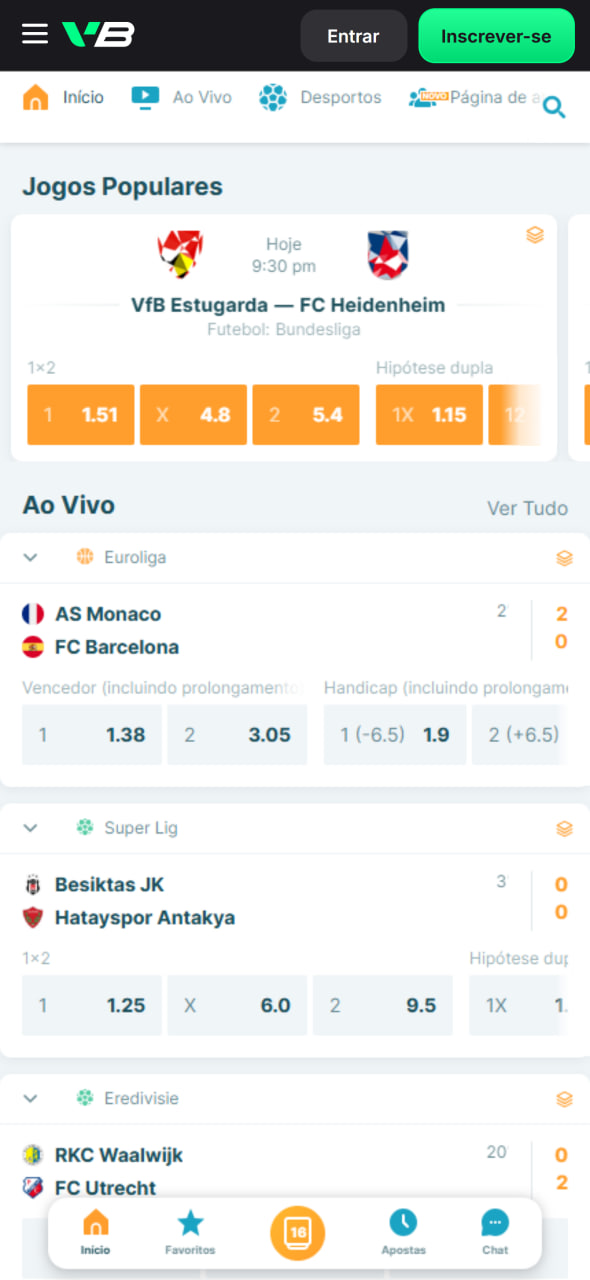This screenshot has height=1280, width=590.
Task: Tap the central calendar icon in bottom bar
Action: pyautogui.click(x=295, y=1233)
